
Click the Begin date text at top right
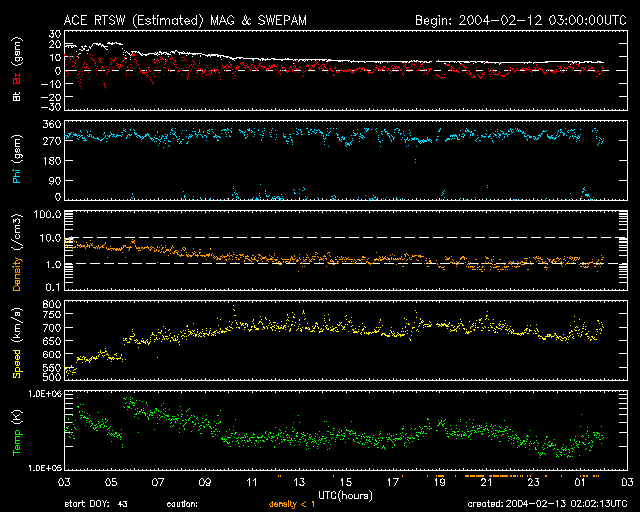(x=520, y=19)
